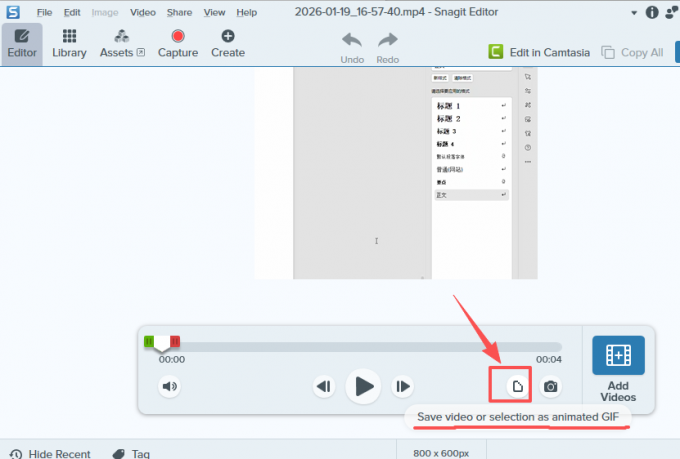Step back one frame
The height and width of the screenshot is (459, 680).
click(x=324, y=386)
